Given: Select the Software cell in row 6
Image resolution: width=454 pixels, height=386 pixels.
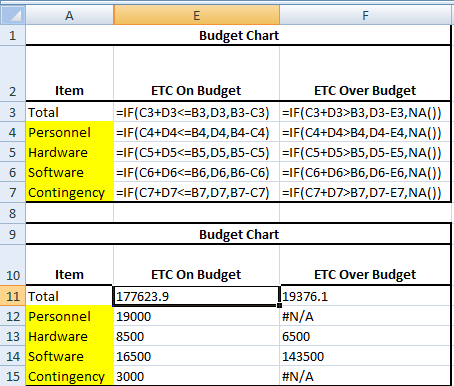Looking at the screenshot, I should coord(69,172).
